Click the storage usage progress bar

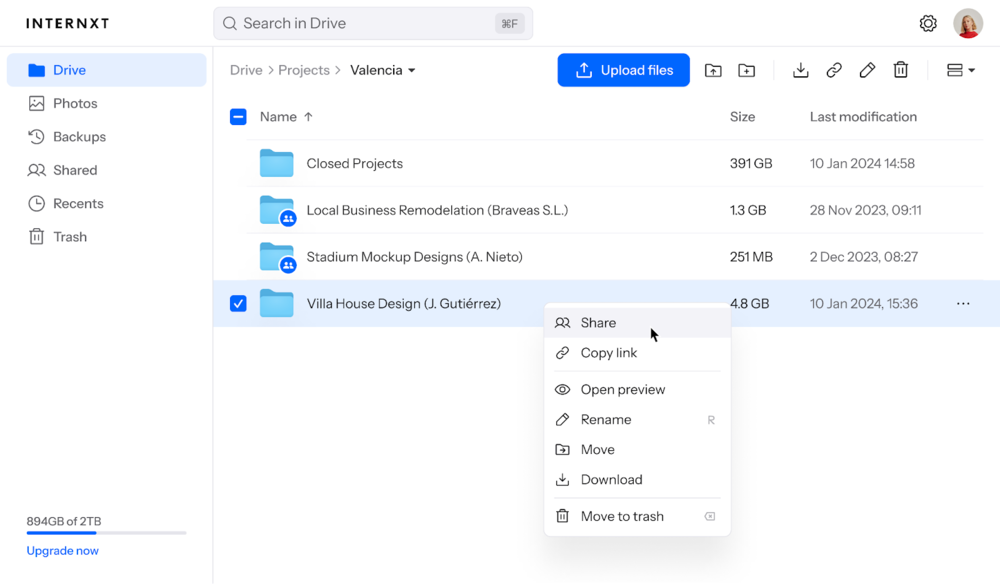[106, 533]
